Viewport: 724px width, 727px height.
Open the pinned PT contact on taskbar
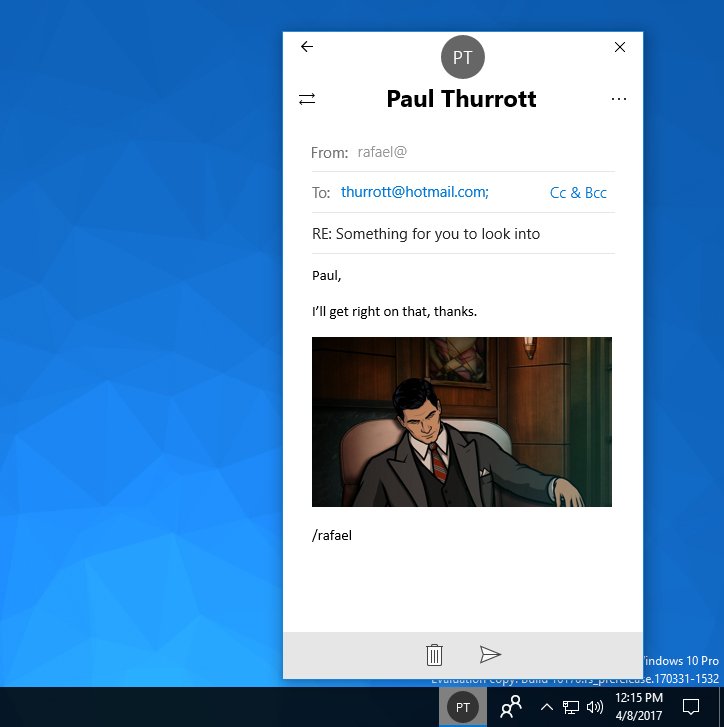click(x=463, y=707)
